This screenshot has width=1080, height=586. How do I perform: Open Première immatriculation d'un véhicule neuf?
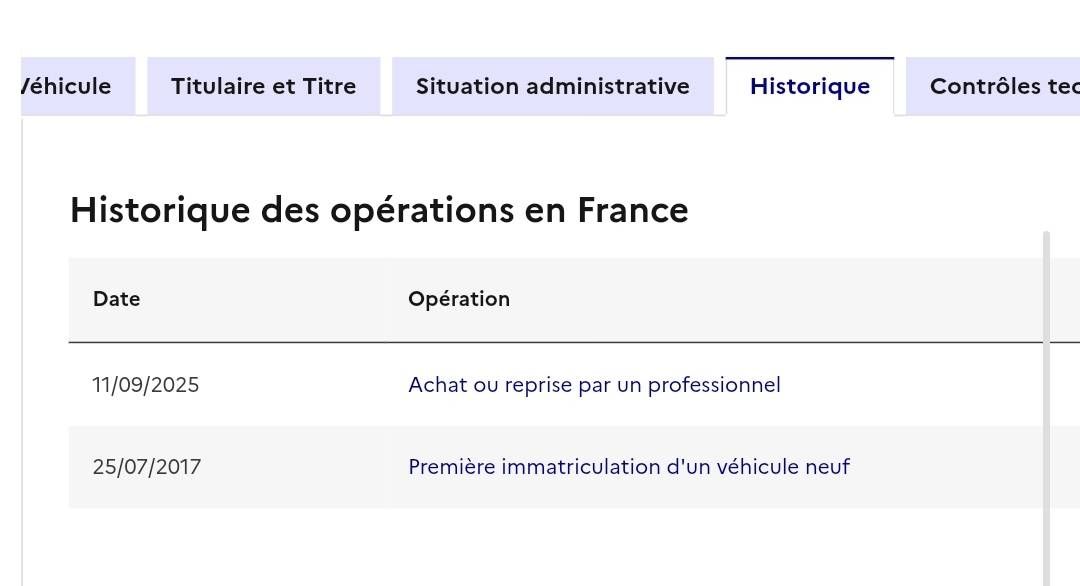pyautogui.click(x=629, y=466)
